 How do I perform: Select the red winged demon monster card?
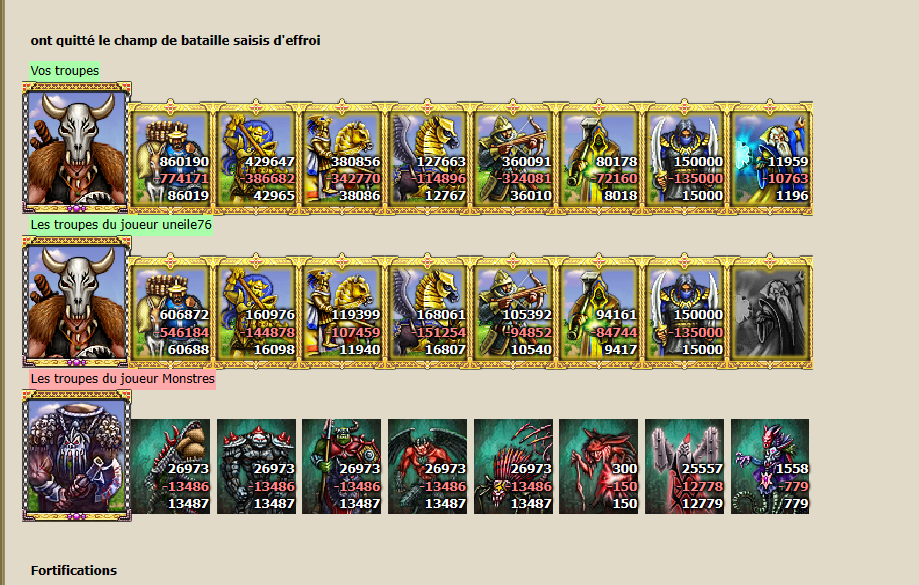[x=427, y=466]
